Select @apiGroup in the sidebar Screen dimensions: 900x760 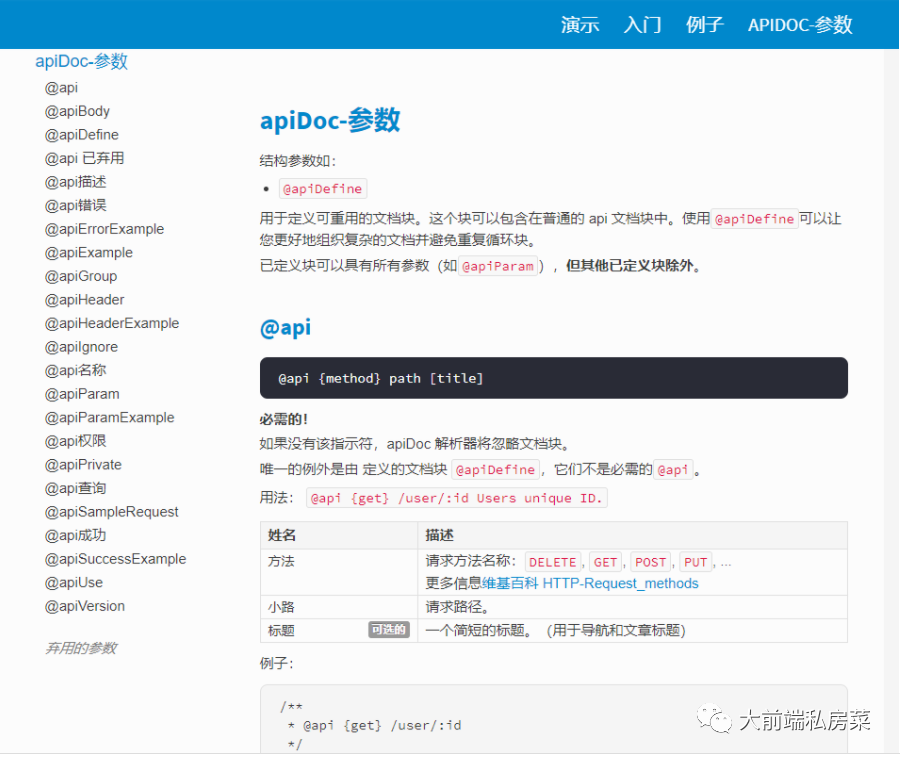coord(83,276)
